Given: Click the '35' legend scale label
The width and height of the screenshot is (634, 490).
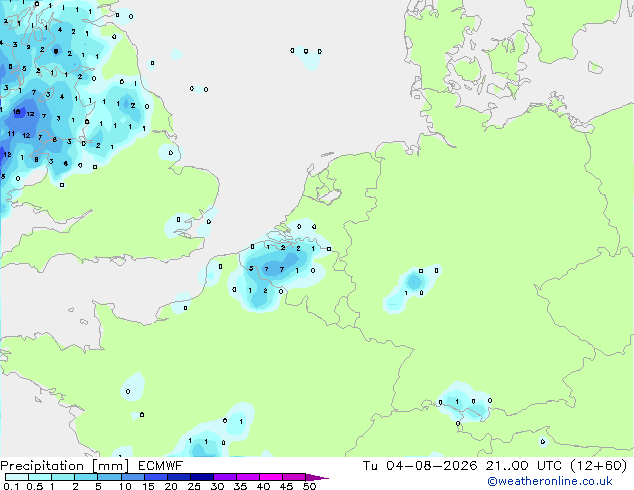Looking at the screenshot, I should (x=241, y=486).
